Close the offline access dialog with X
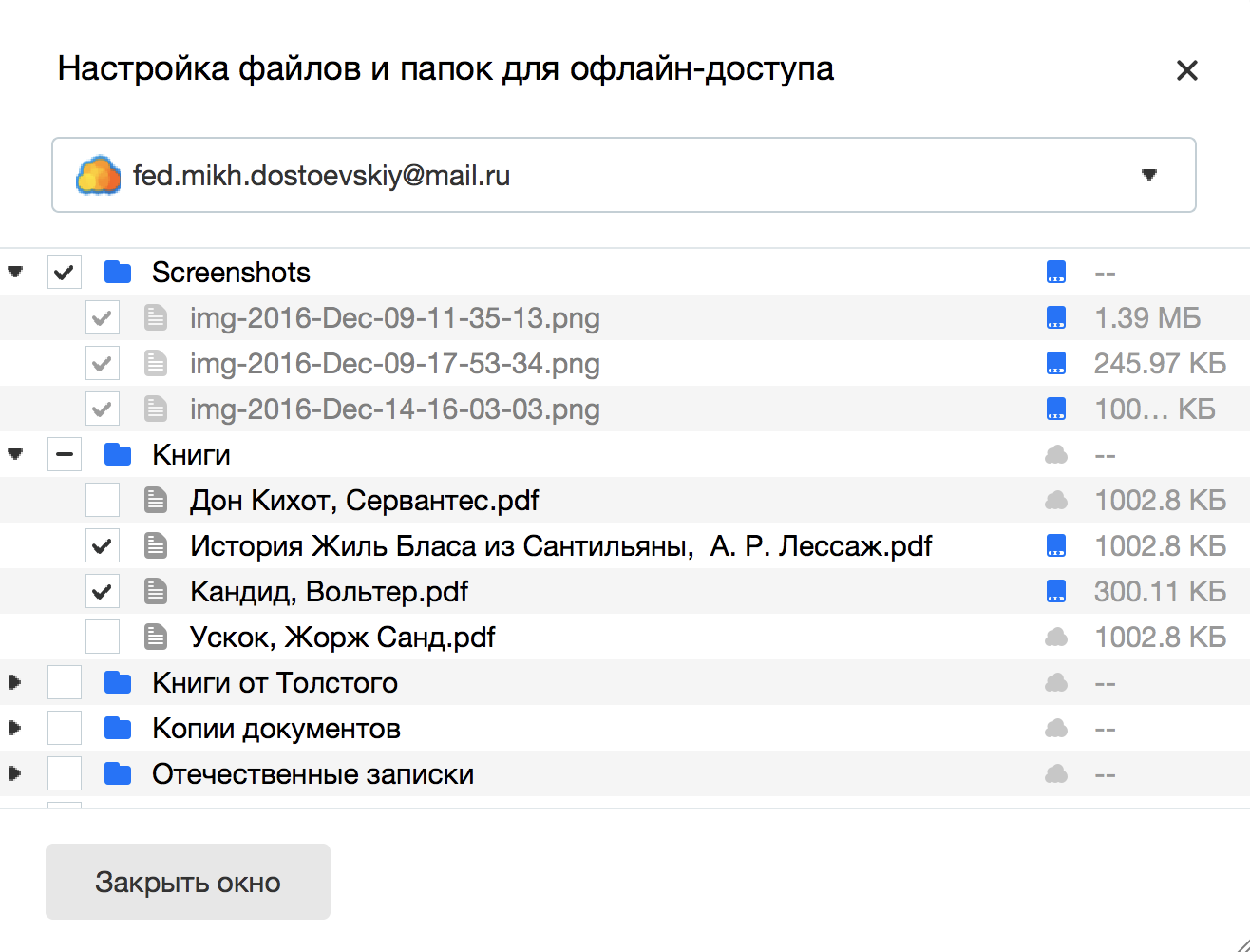Viewport: 1250px width, 952px height. coord(1186,70)
